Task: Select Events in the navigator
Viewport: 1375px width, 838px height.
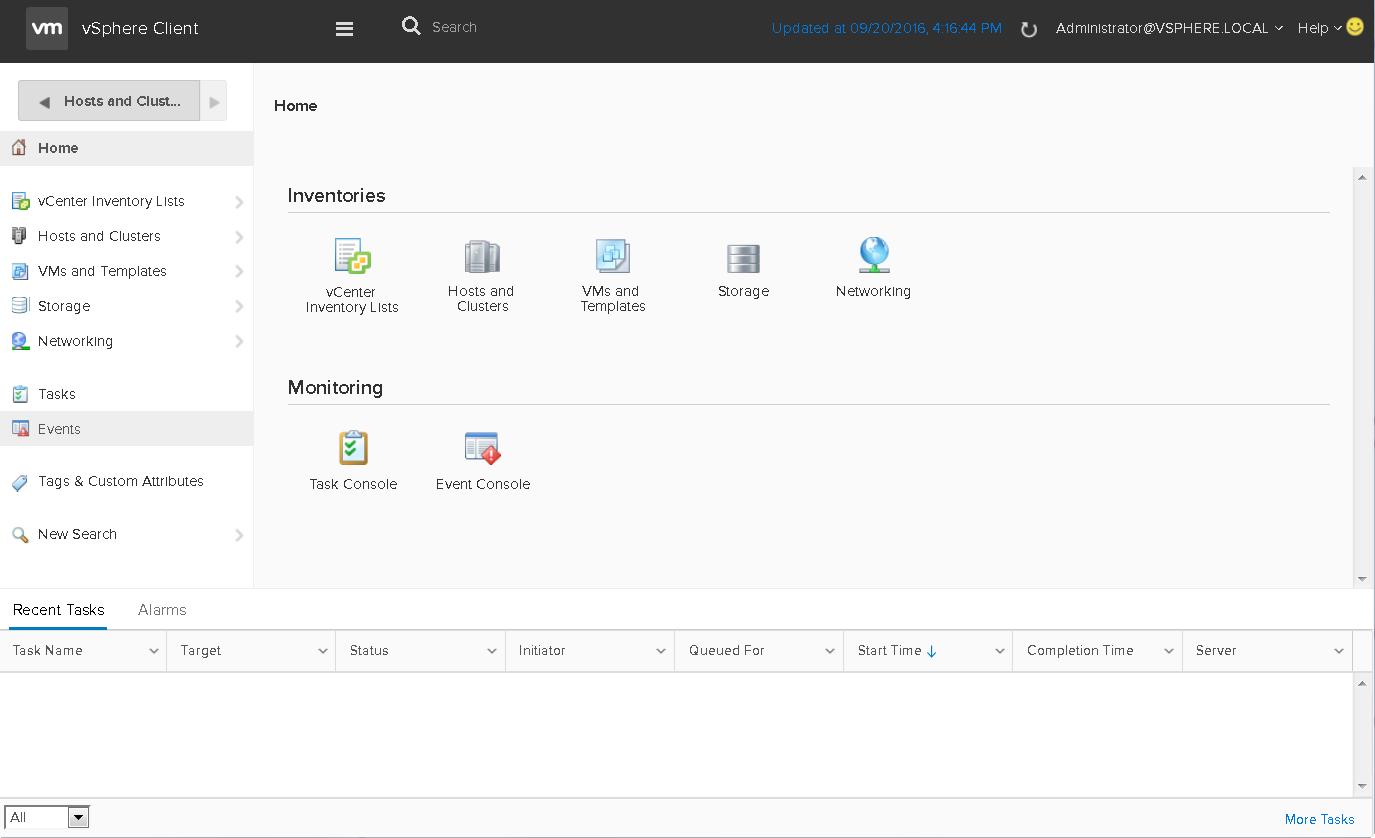Action: point(126,429)
